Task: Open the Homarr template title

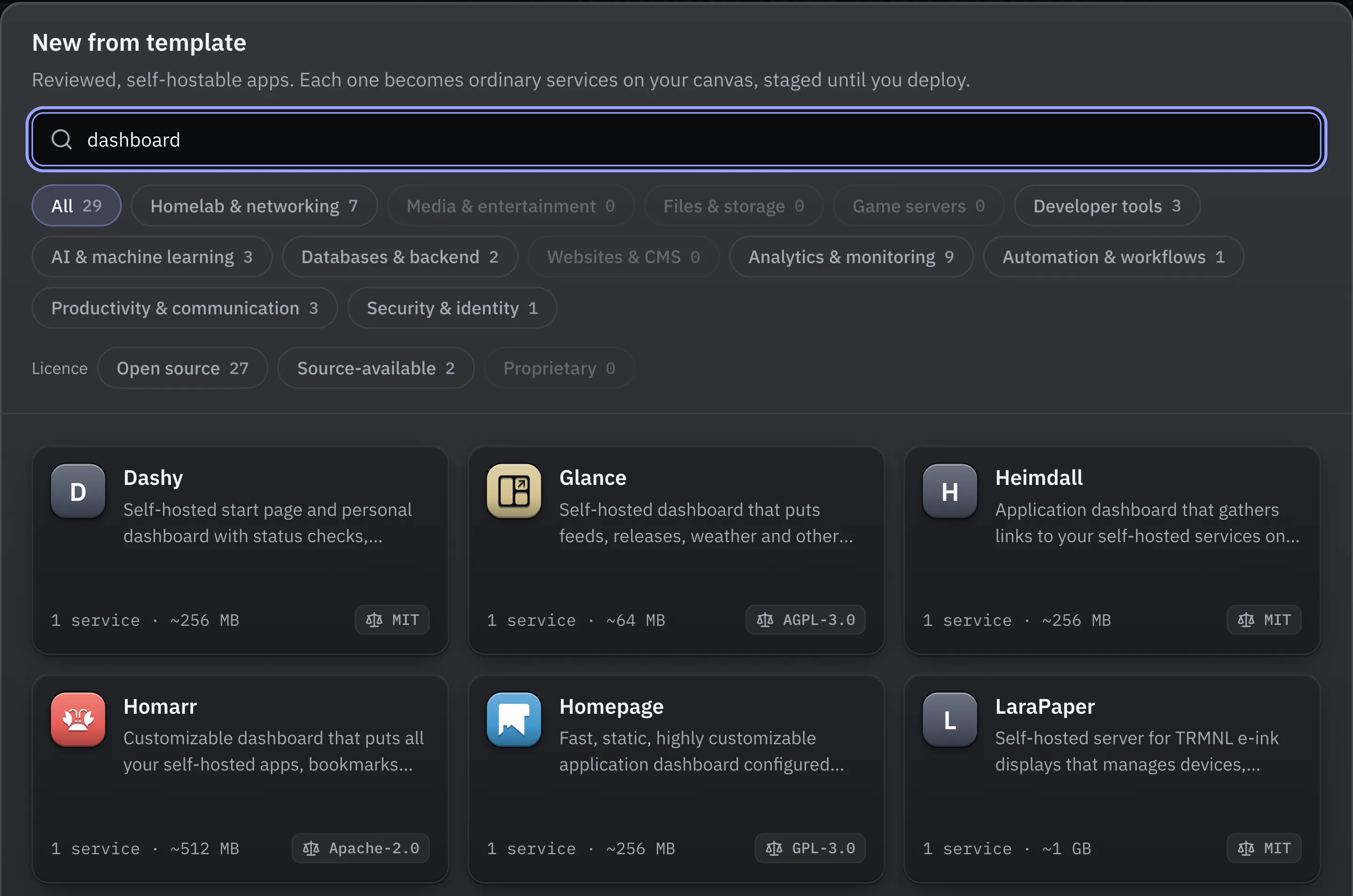Action: (160, 706)
